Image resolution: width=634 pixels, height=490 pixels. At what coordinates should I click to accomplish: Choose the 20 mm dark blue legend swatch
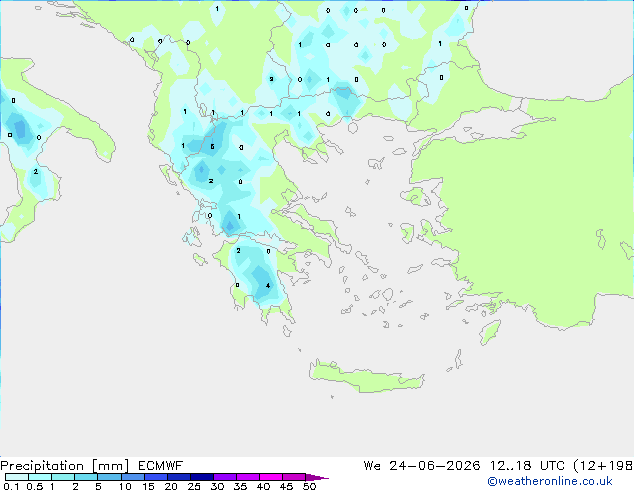coord(179,477)
